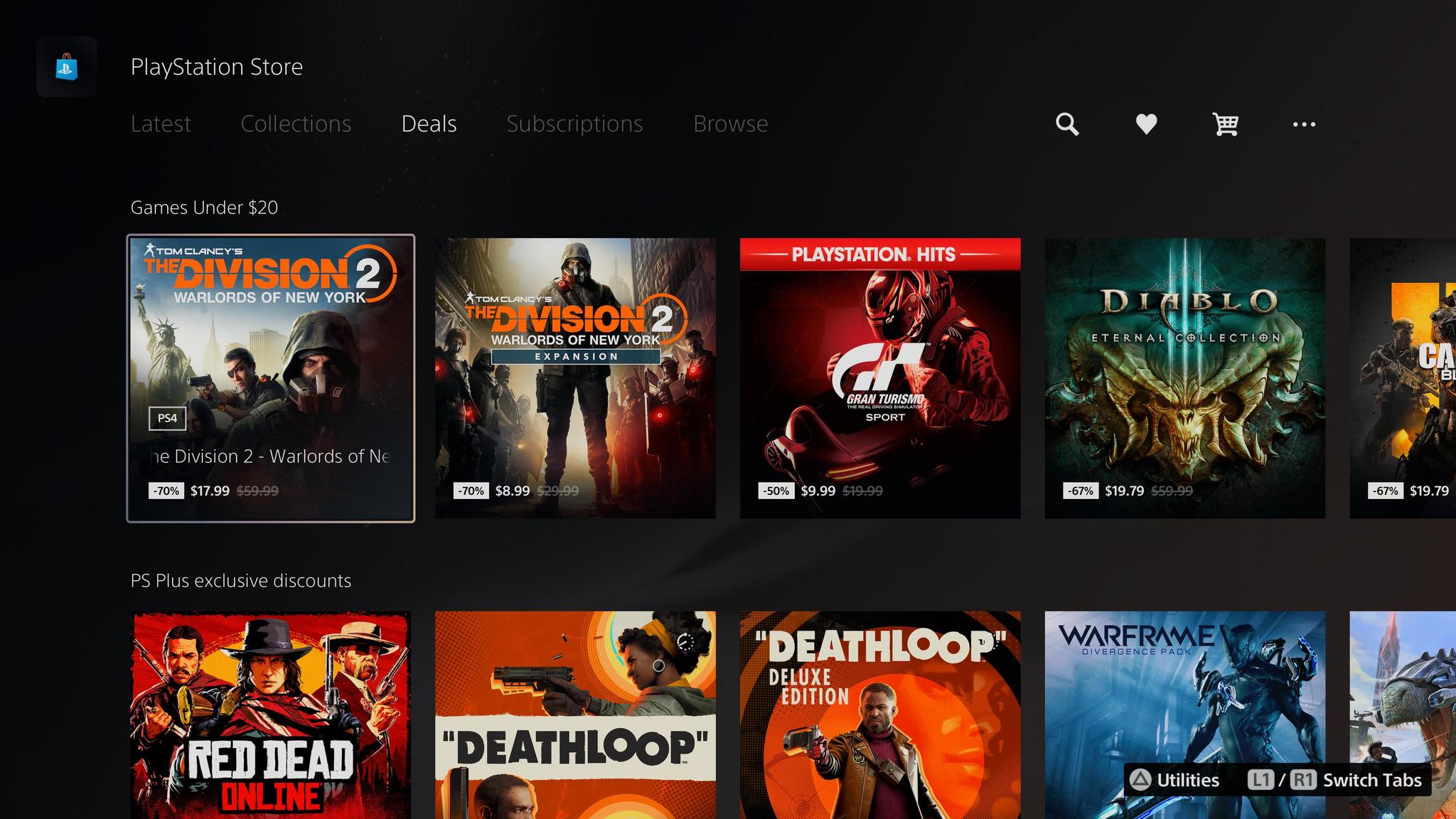Click the struck-through $19.99 price
This screenshot has height=819, width=1456.
(862, 491)
